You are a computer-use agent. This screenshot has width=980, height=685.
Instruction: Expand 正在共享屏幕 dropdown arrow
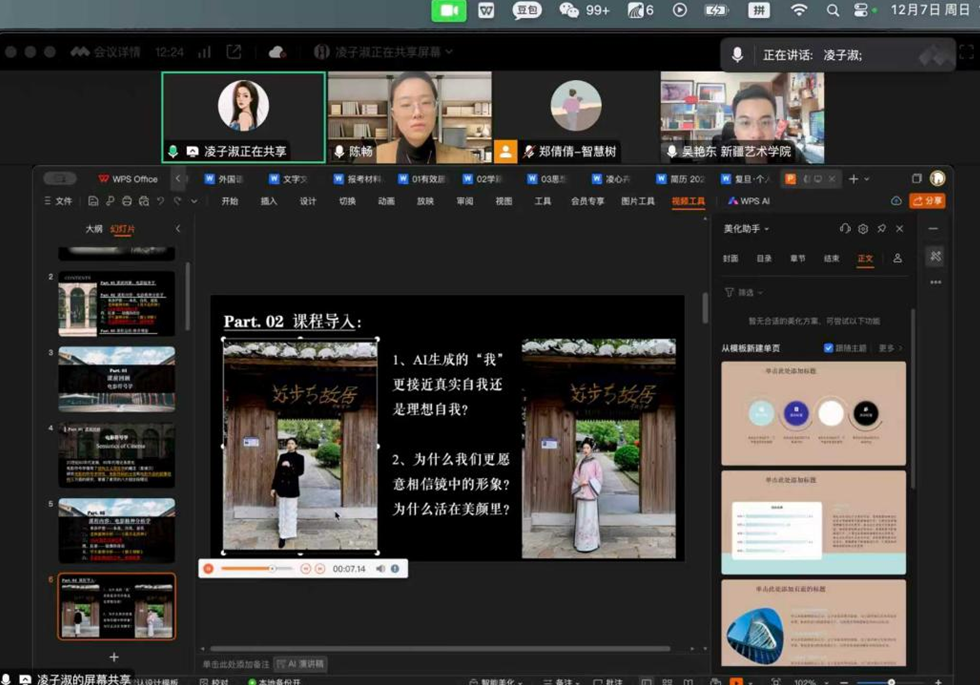tap(449, 52)
